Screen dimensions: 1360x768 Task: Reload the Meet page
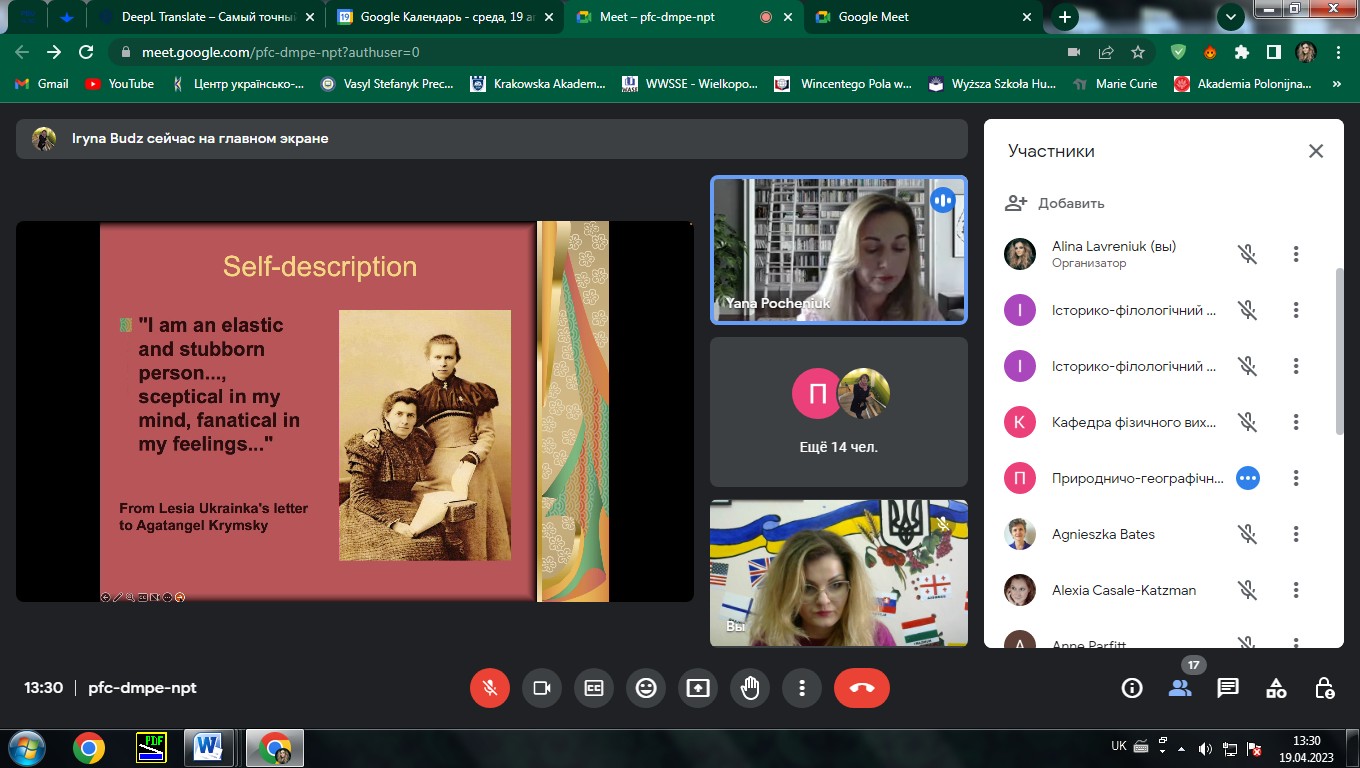[x=86, y=52]
